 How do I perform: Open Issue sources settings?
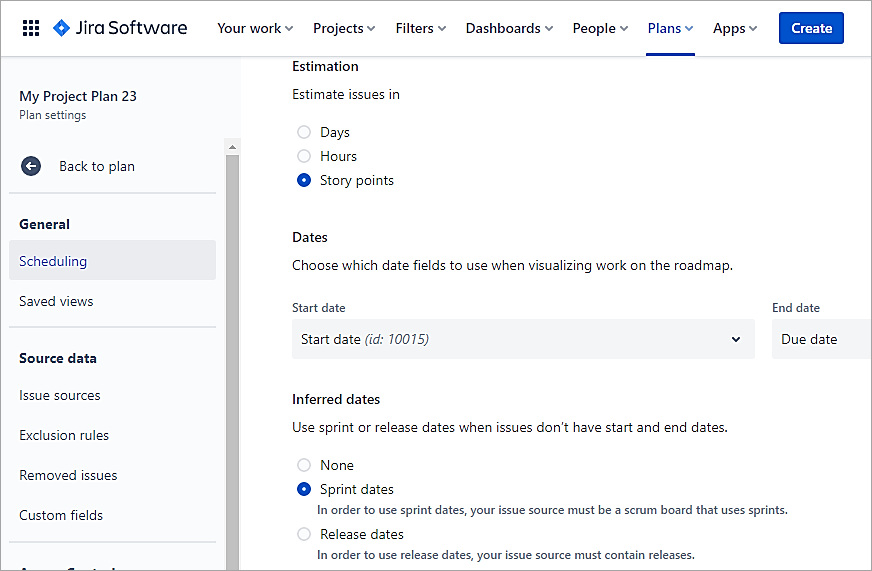pos(60,395)
